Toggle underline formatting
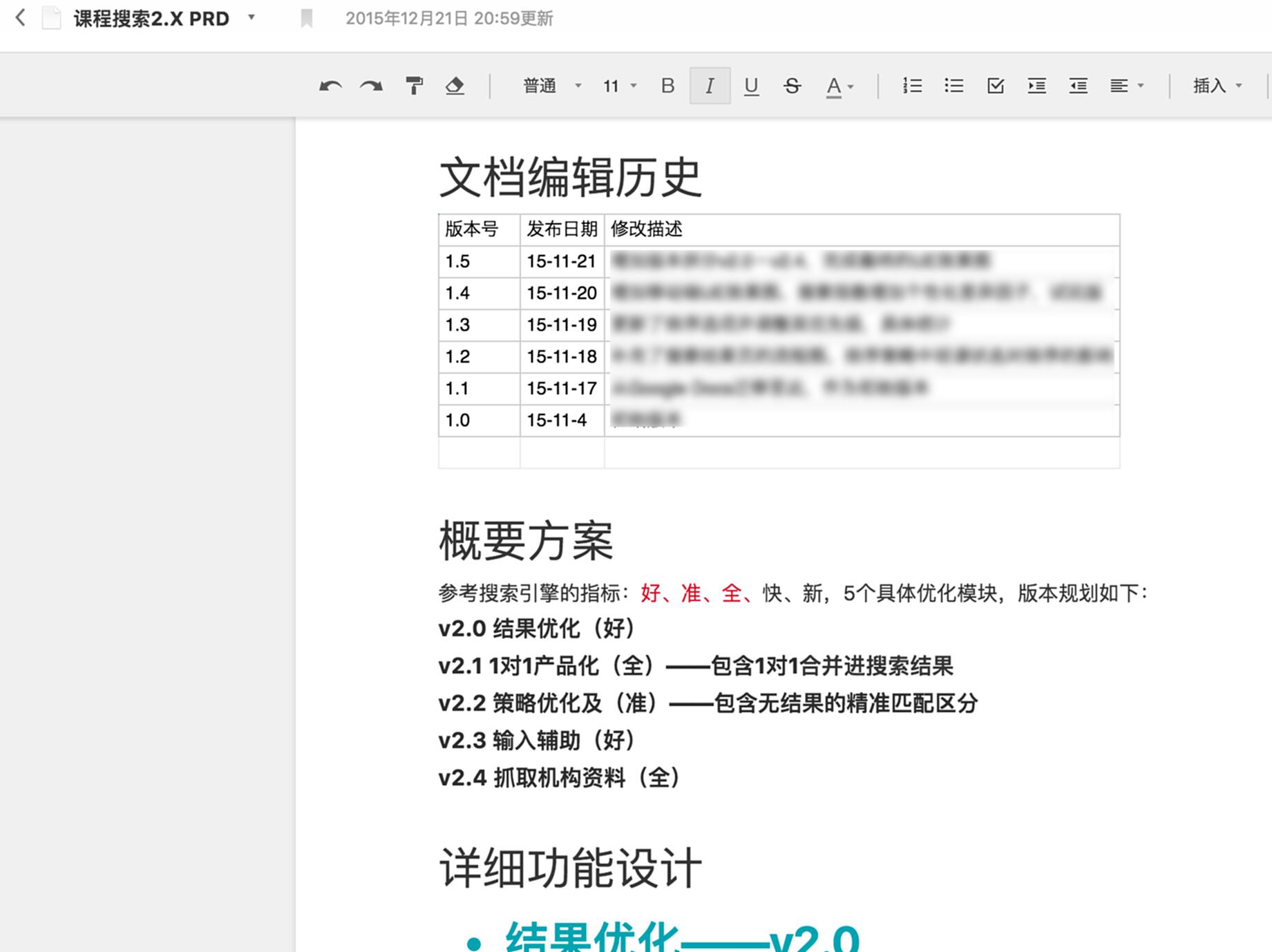Screen dimensions: 1272x952 pyautogui.click(x=751, y=86)
